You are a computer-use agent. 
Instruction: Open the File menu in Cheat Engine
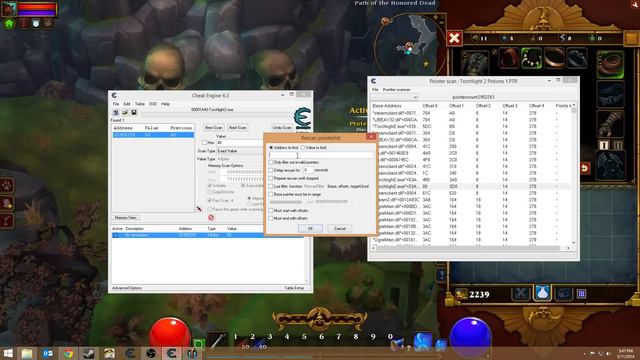pyautogui.click(x=116, y=104)
